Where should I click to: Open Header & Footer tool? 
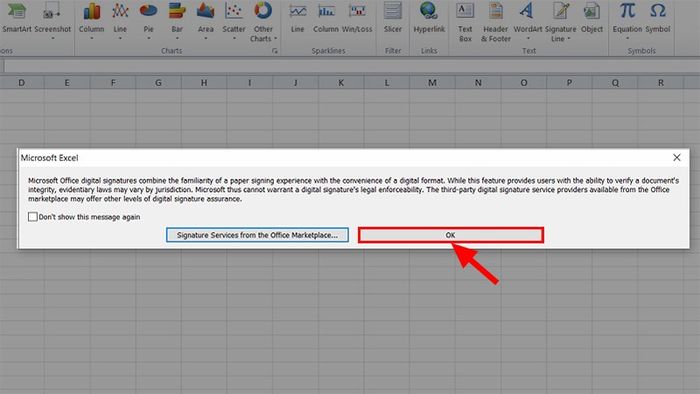tap(496, 21)
